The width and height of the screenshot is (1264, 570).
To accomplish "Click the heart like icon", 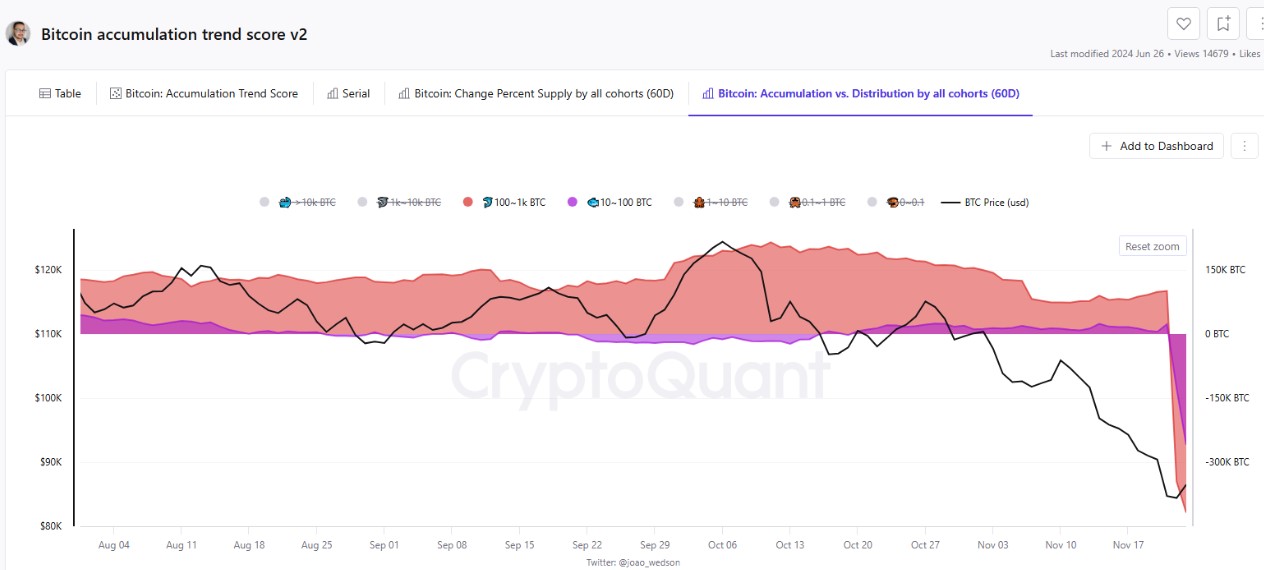I will tap(1183, 24).
